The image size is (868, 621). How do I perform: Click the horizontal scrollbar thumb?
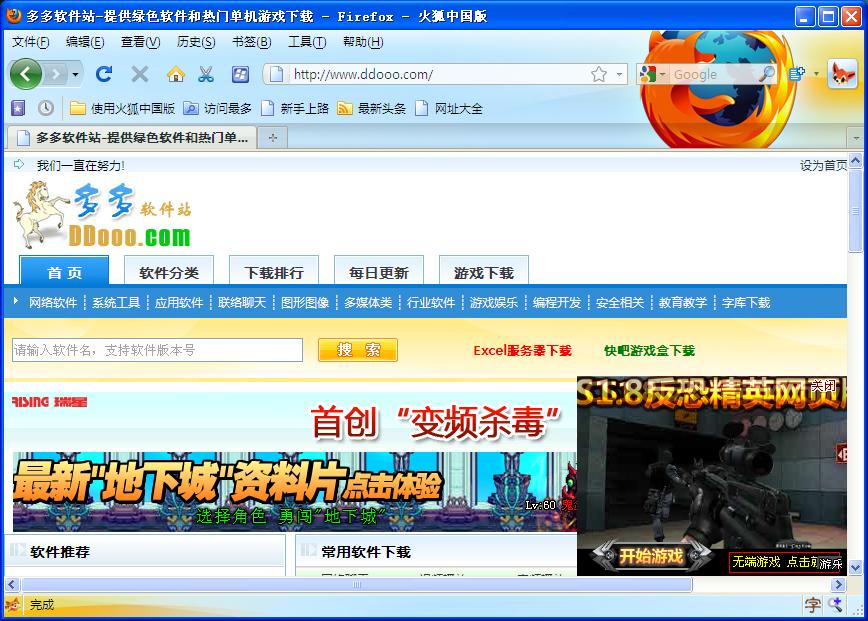[x=356, y=584]
